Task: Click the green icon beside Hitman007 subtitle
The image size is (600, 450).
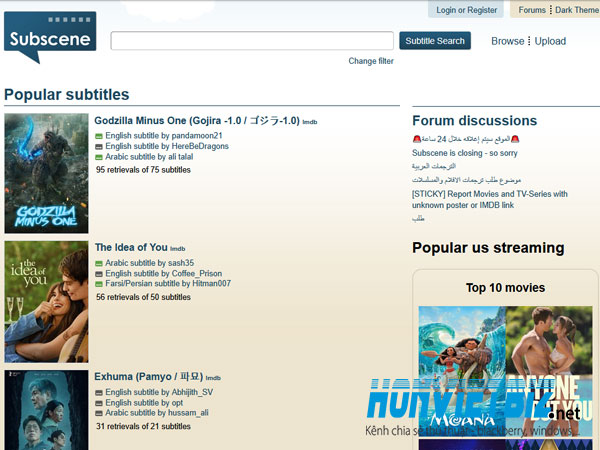Action: click(x=99, y=284)
